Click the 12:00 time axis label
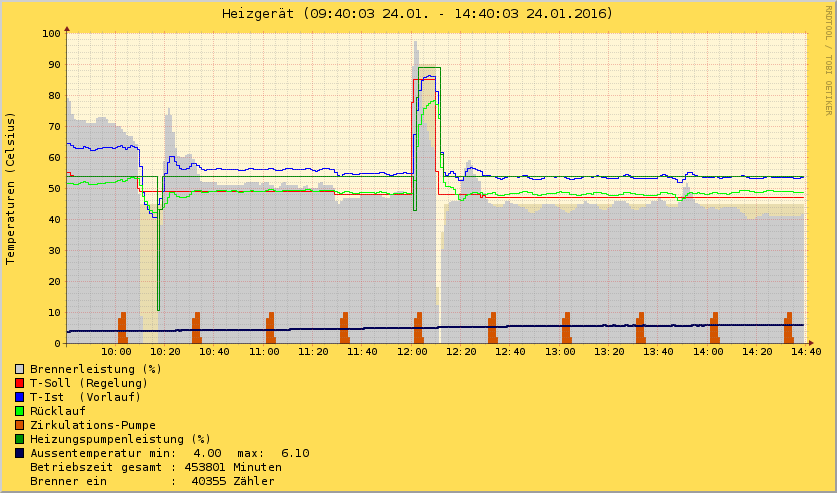 [412, 352]
